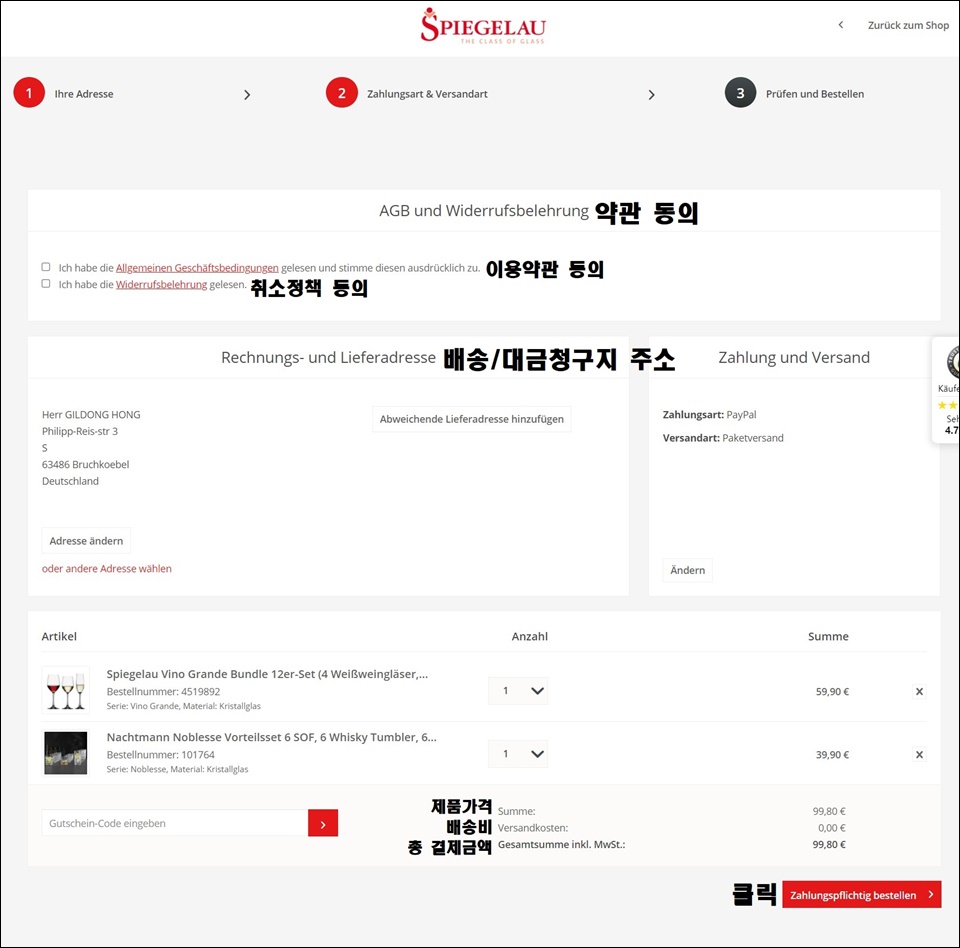Screen dimensions: 960x948
Task: Open the Spiegelau Vino Grande Bundle 12er-Set title
Action: point(267,674)
